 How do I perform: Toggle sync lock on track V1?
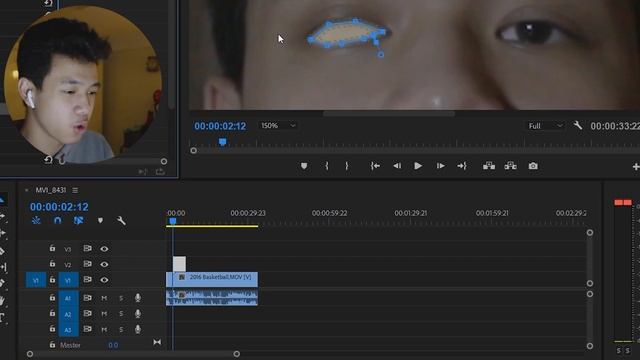coord(87,280)
